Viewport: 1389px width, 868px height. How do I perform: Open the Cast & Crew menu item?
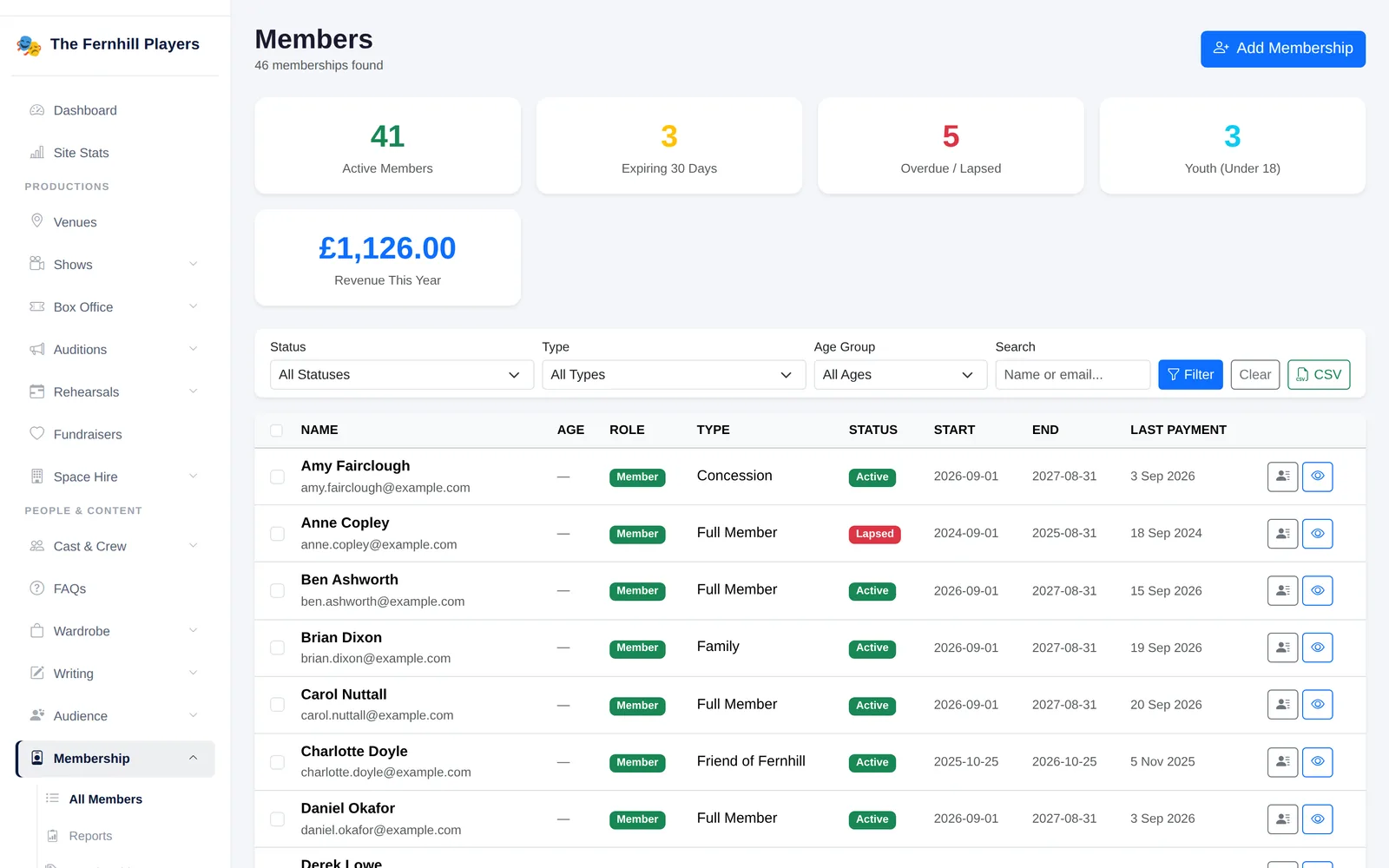pos(115,546)
